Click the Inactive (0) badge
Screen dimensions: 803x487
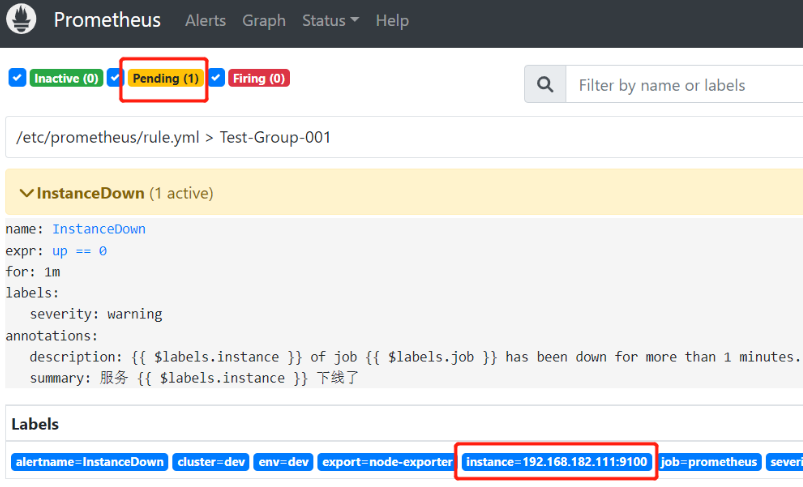pos(66,78)
